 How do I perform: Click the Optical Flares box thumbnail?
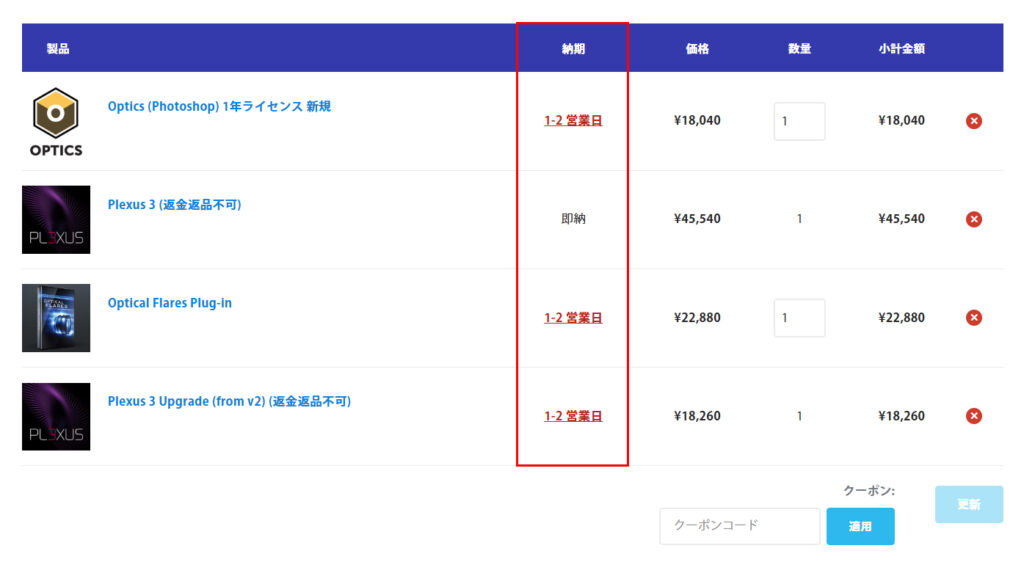point(56,318)
